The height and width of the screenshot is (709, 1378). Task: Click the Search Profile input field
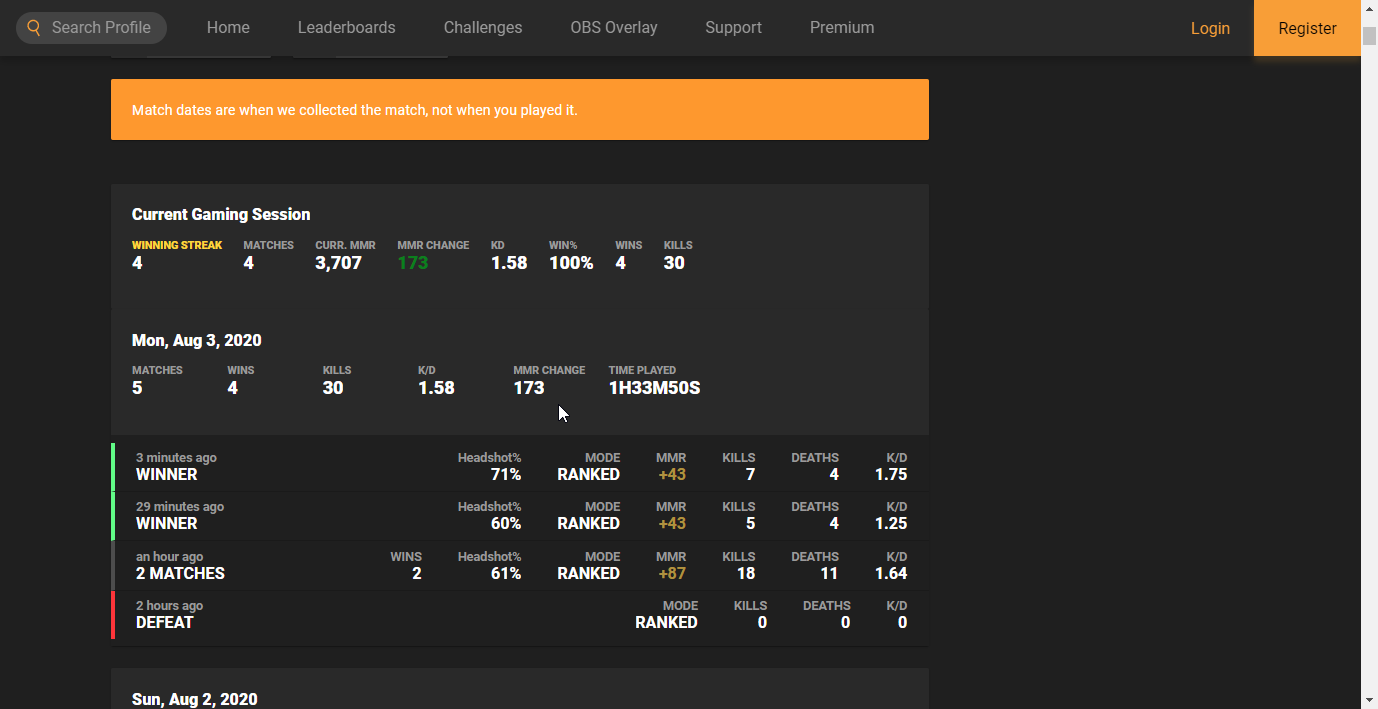pyautogui.click(x=102, y=28)
